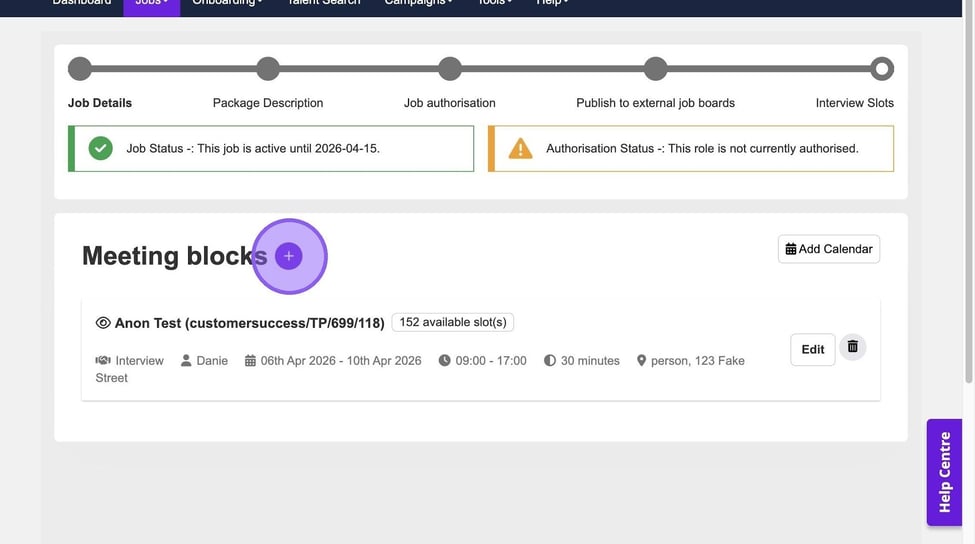This screenshot has height=544, width=975.
Task: Expand the Campaigns dropdown in navbar
Action: pyautogui.click(x=418, y=3)
